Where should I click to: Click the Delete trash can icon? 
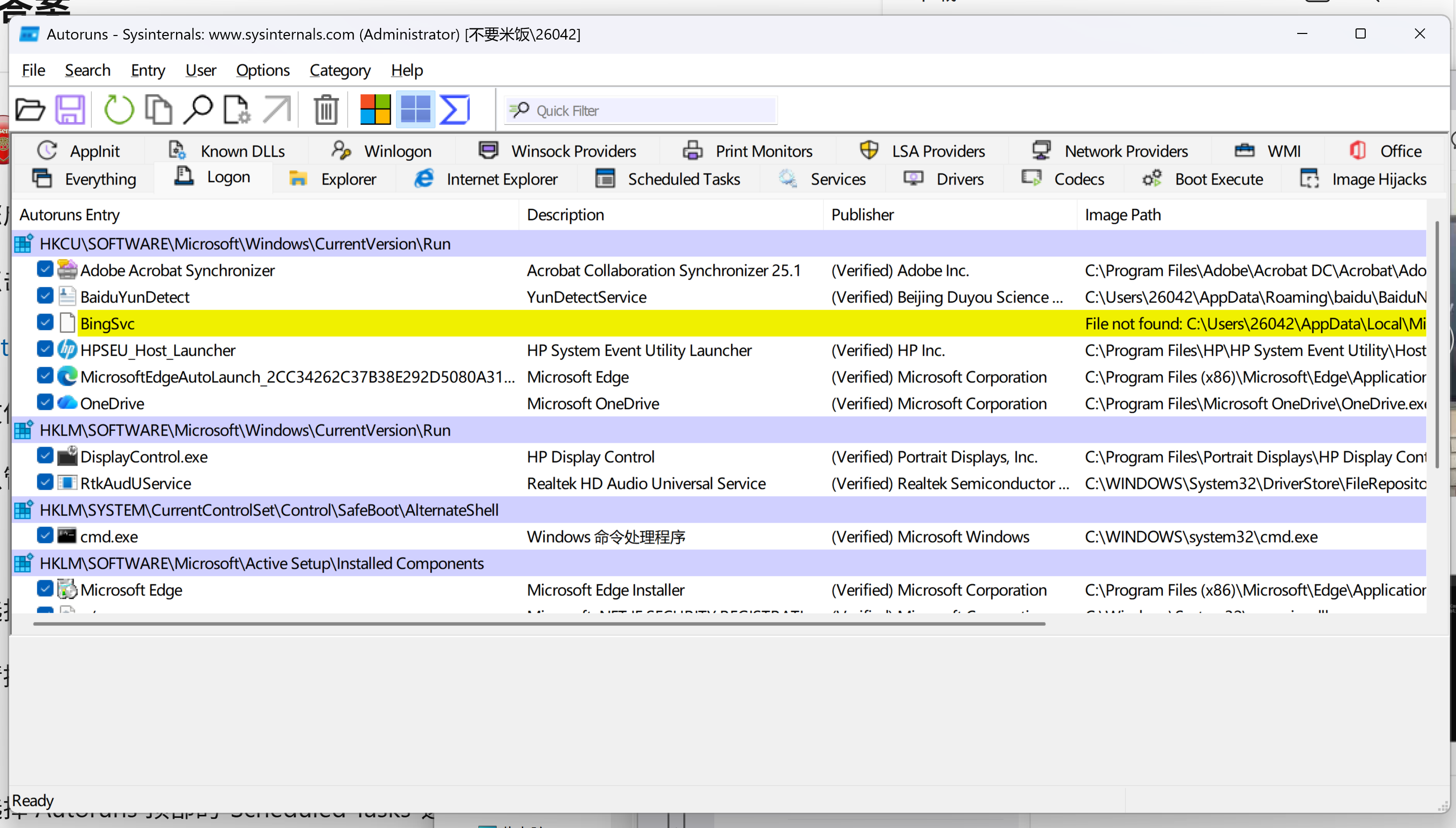327,110
